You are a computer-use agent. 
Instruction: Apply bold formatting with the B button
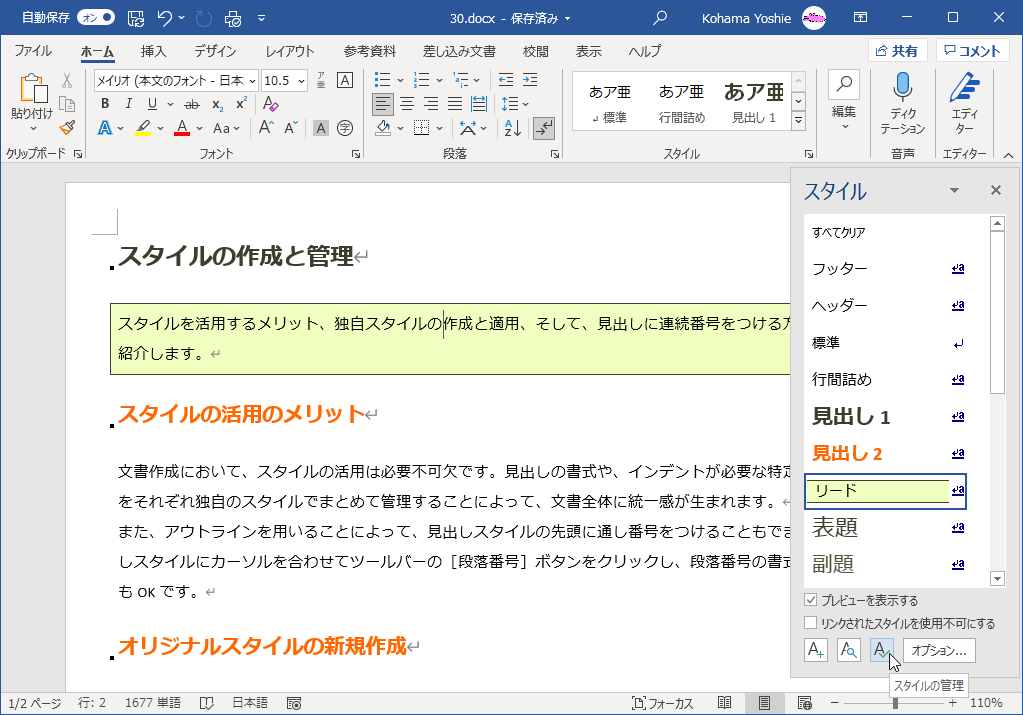point(104,104)
